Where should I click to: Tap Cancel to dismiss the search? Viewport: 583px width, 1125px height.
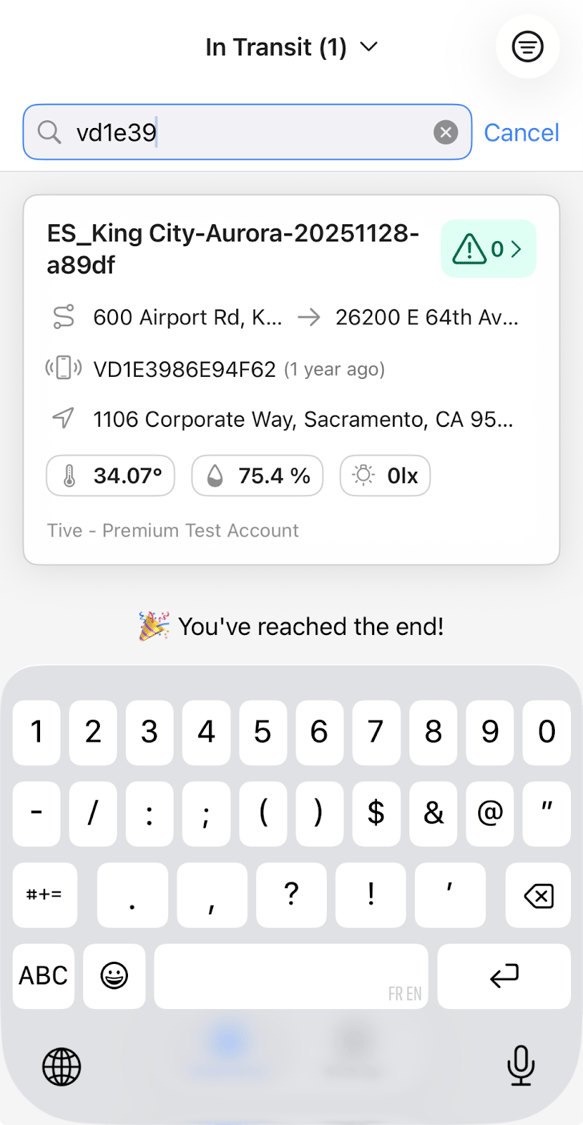(521, 131)
